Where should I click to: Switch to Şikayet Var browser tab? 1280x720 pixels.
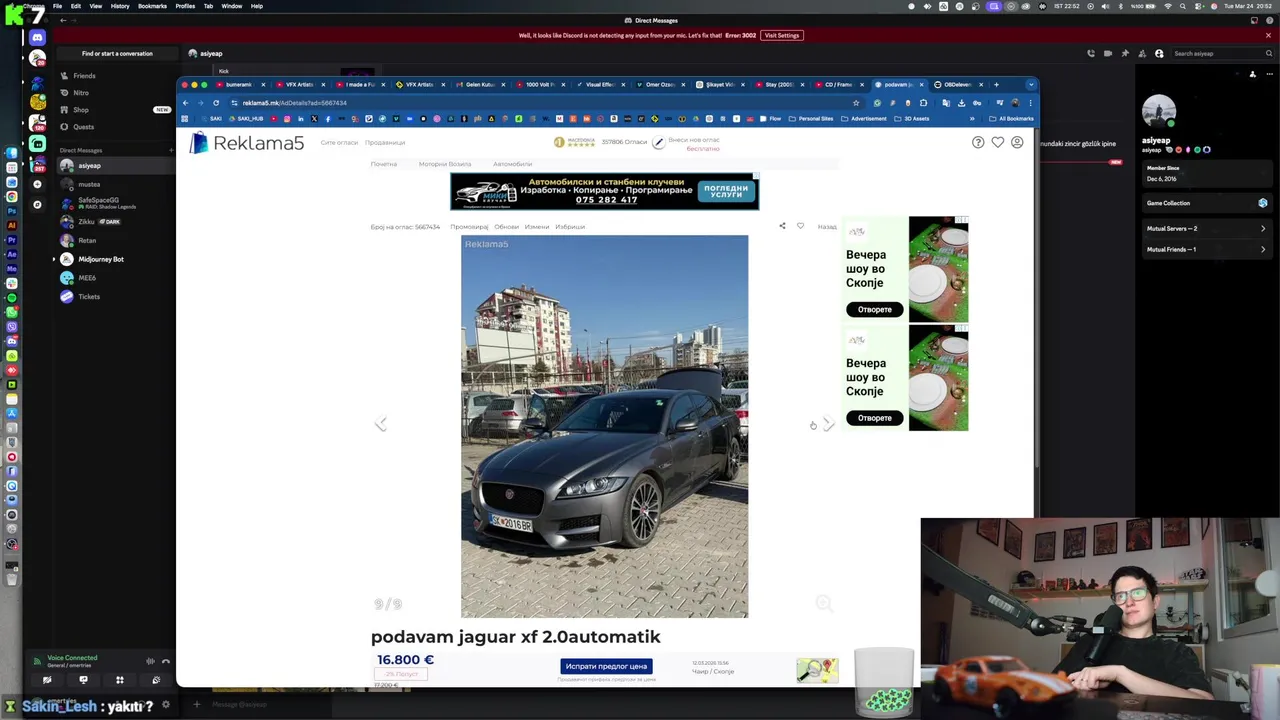click(719, 84)
